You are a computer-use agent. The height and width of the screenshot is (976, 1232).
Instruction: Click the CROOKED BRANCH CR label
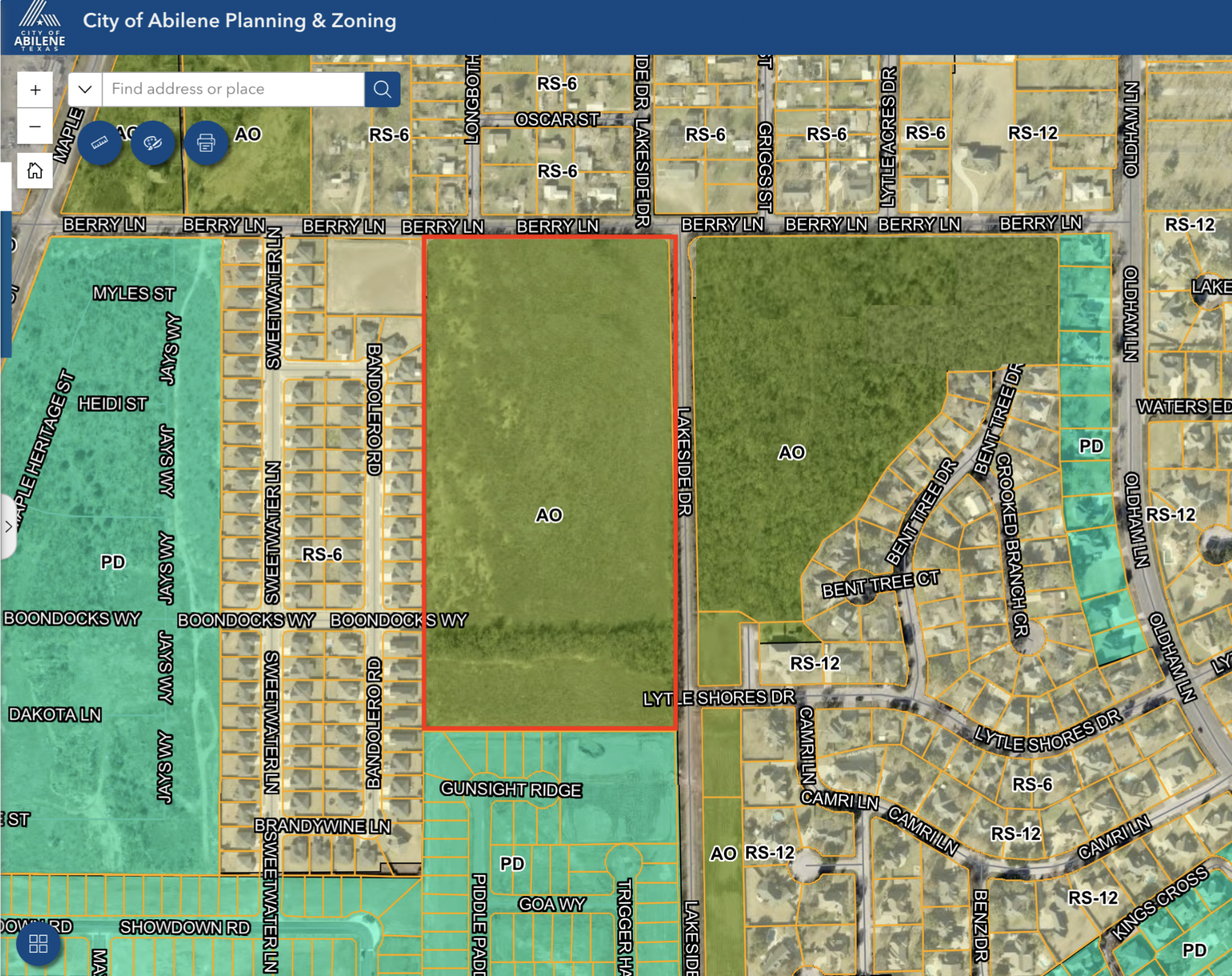pos(1012,544)
